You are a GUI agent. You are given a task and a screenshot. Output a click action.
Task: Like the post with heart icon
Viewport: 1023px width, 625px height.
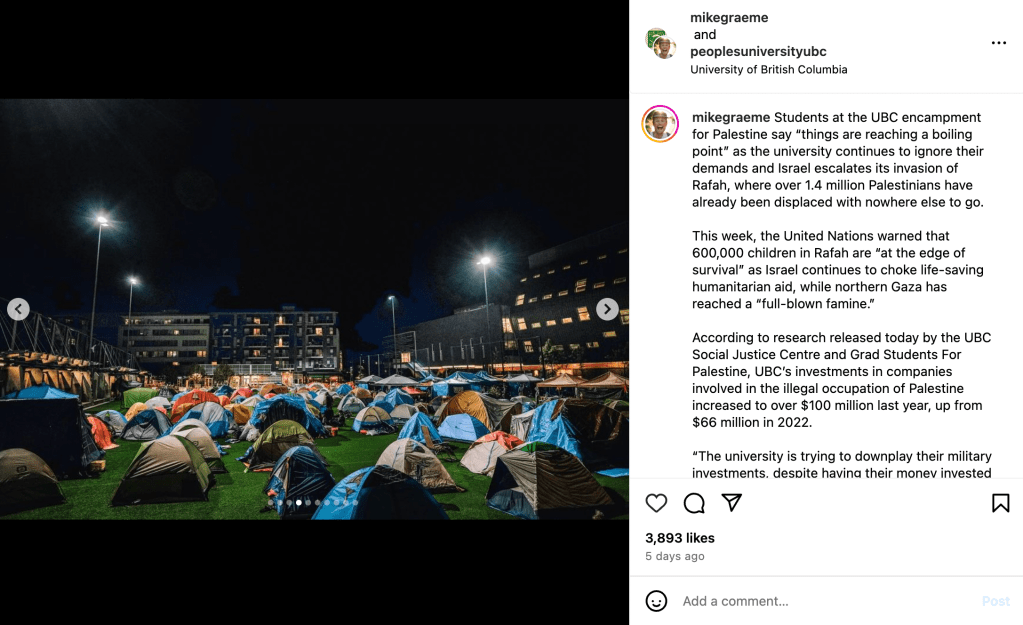coord(656,503)
